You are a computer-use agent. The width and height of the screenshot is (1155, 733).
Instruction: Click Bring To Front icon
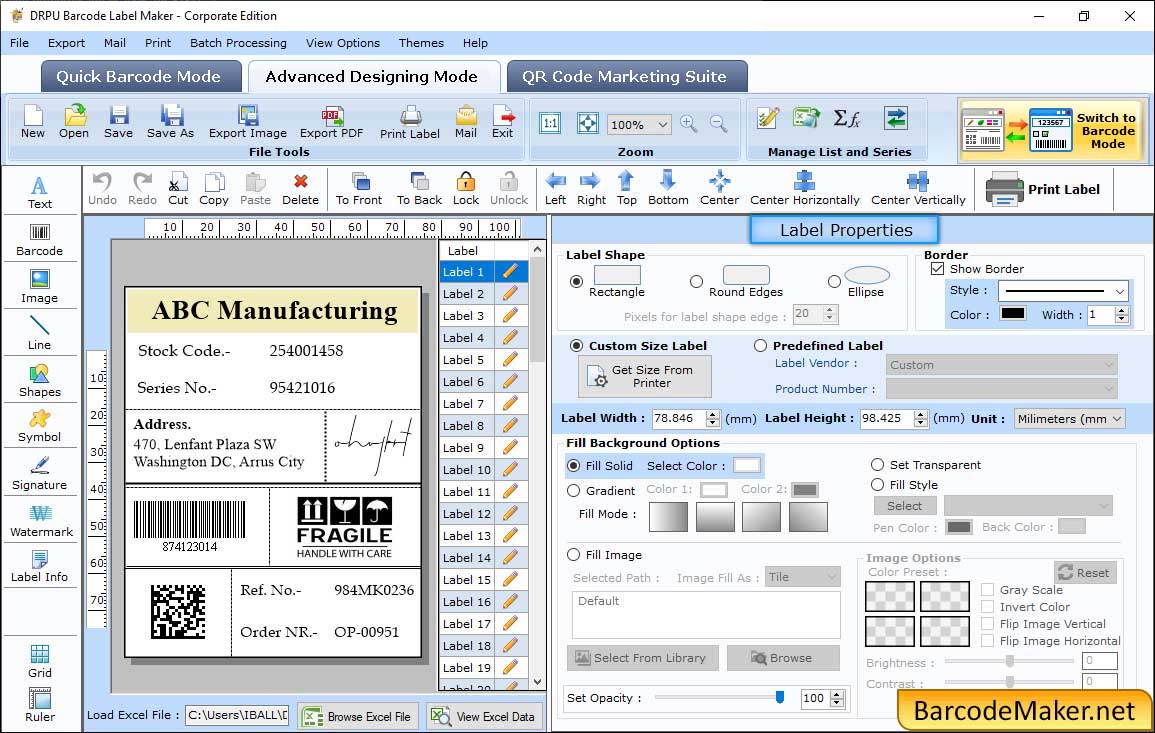click(359, 189)
